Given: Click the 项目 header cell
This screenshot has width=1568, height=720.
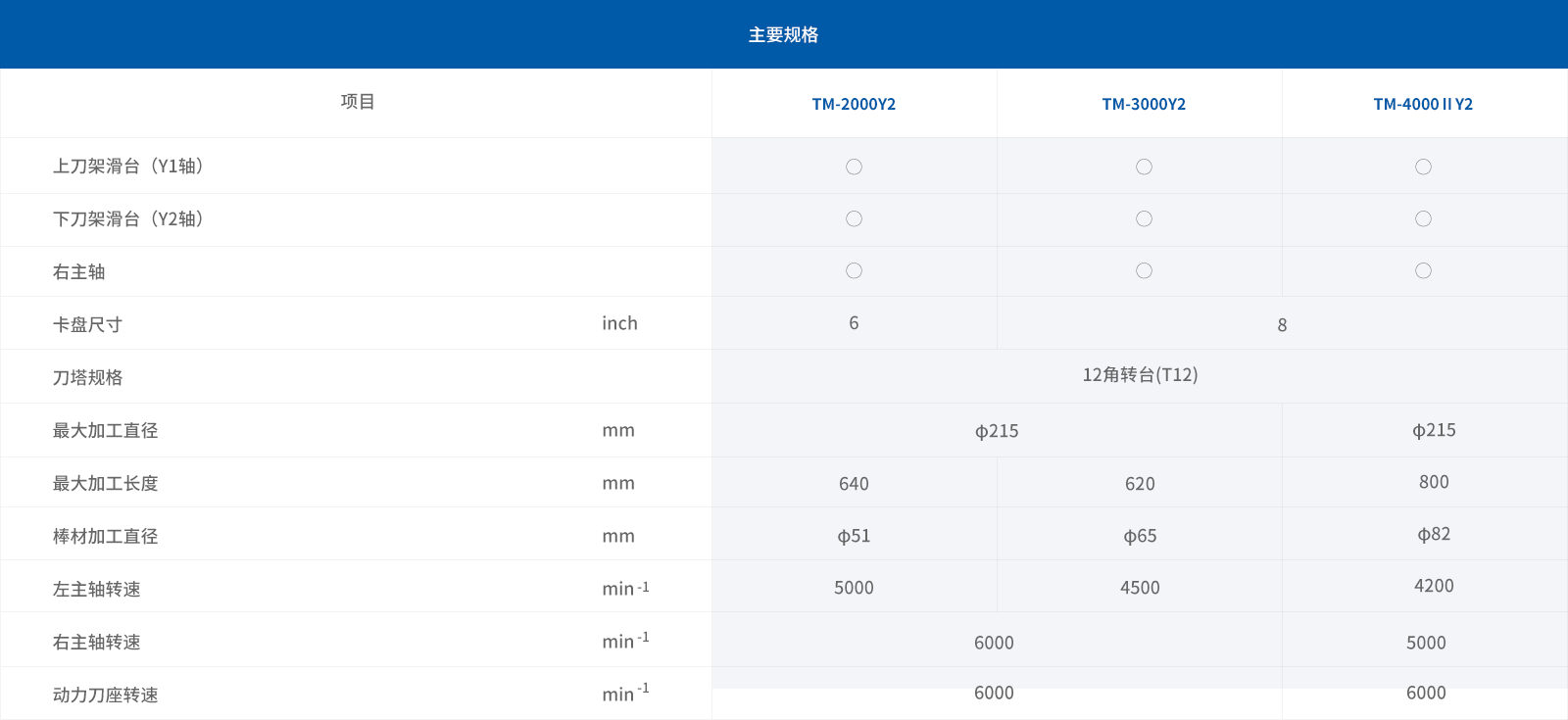Looking at the screenshot, I should [358, 102].
